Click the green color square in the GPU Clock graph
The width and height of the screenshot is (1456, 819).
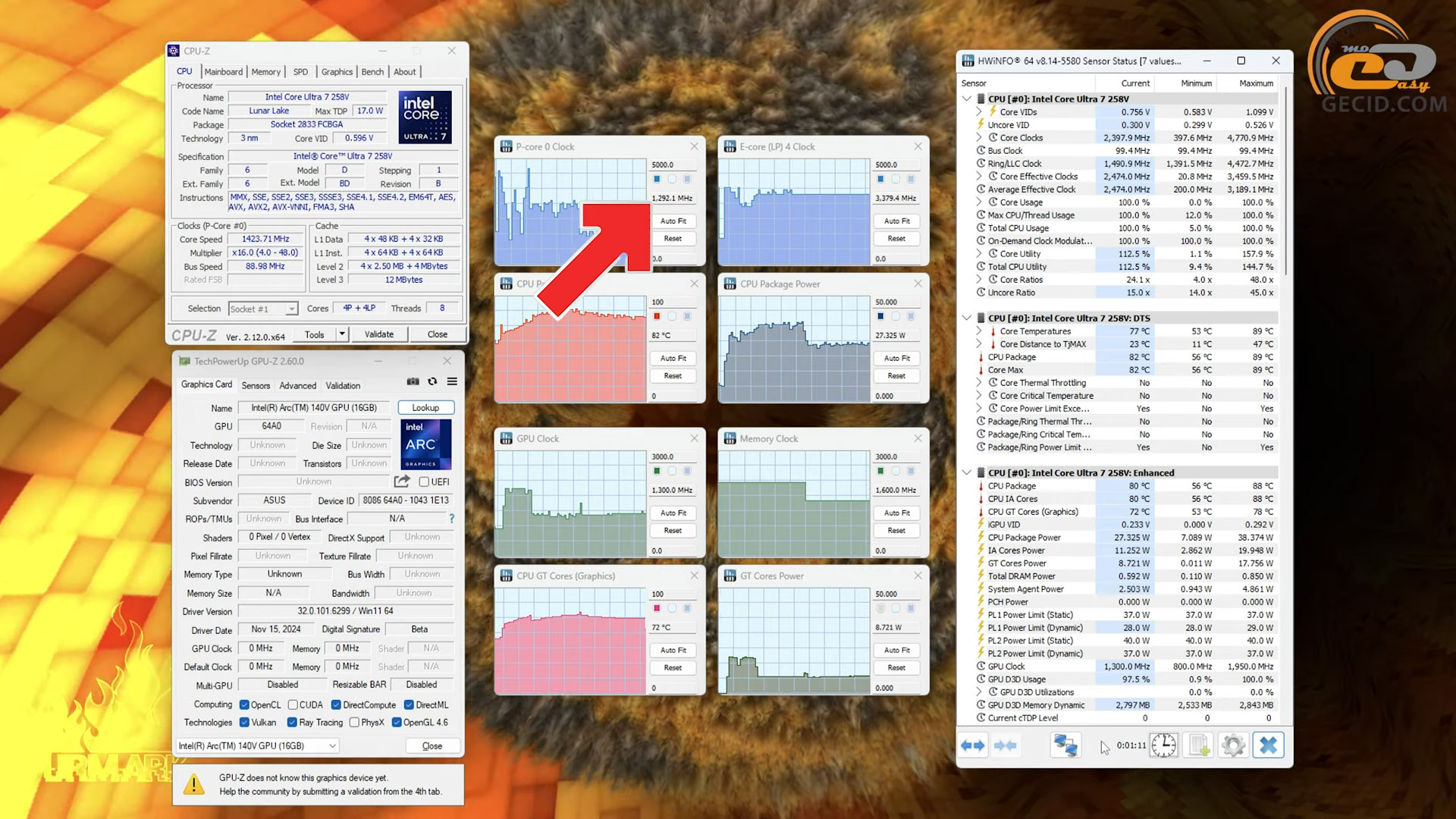tap(657, 471)
